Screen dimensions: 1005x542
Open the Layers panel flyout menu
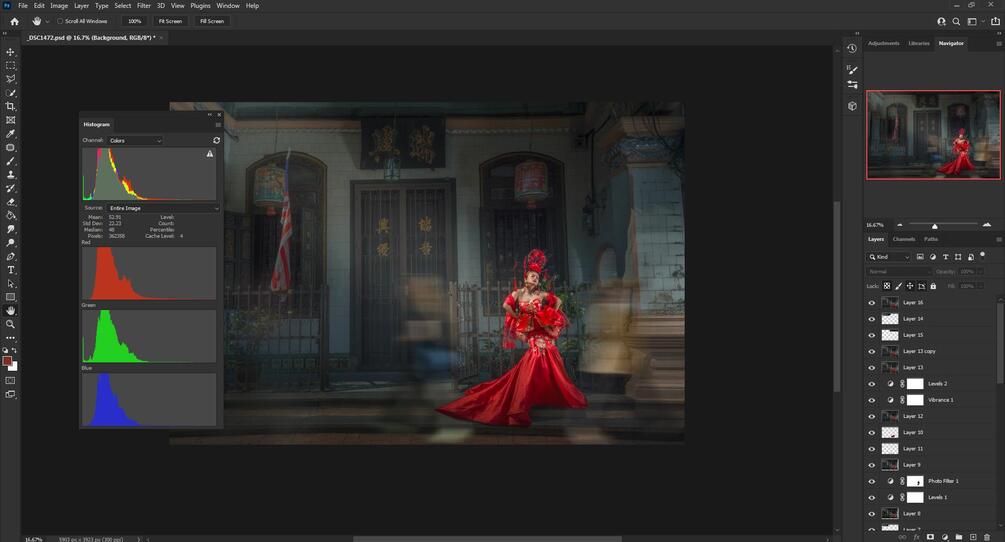[998, 239]
